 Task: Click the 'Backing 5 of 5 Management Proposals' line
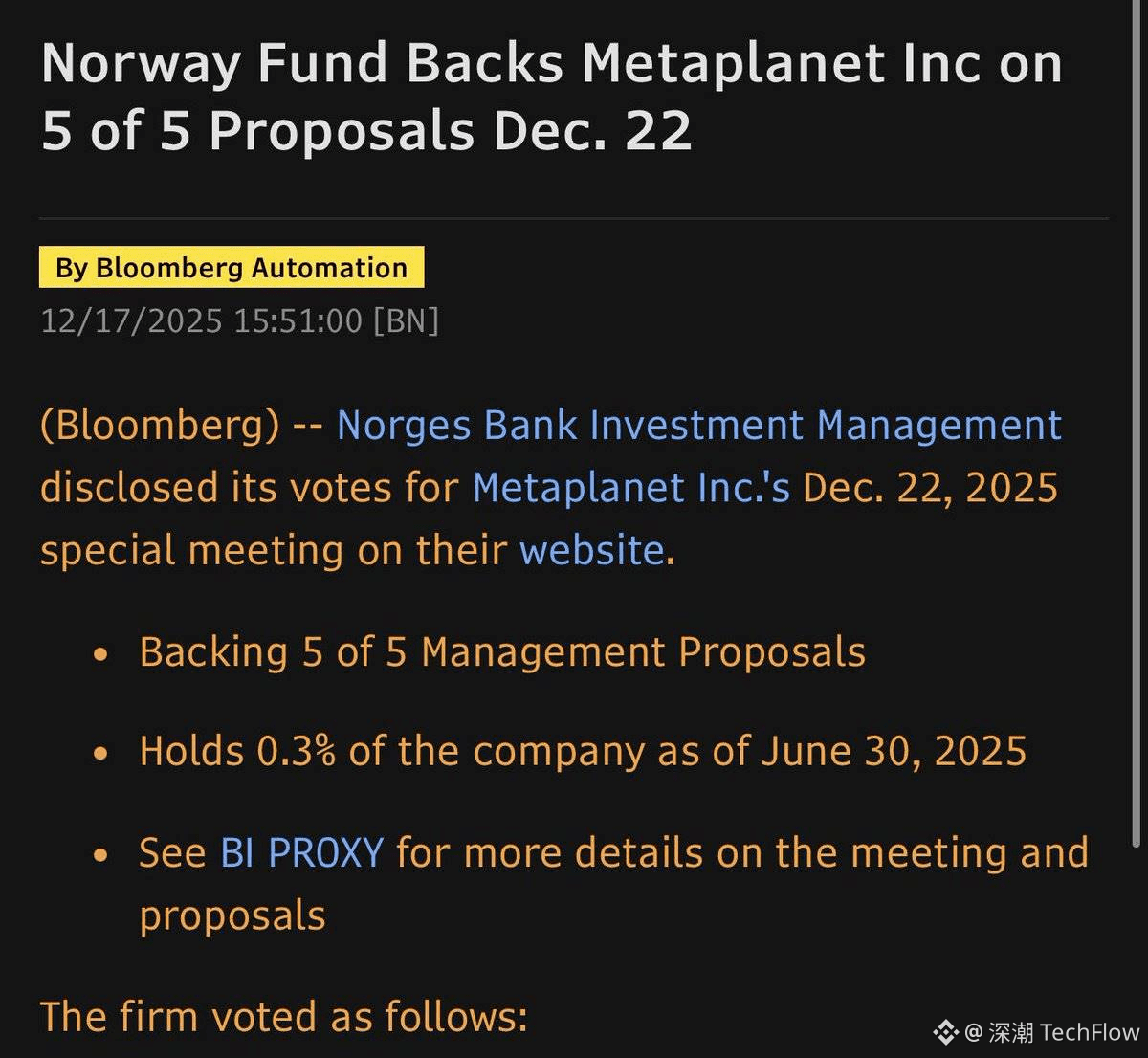[502, 652]
